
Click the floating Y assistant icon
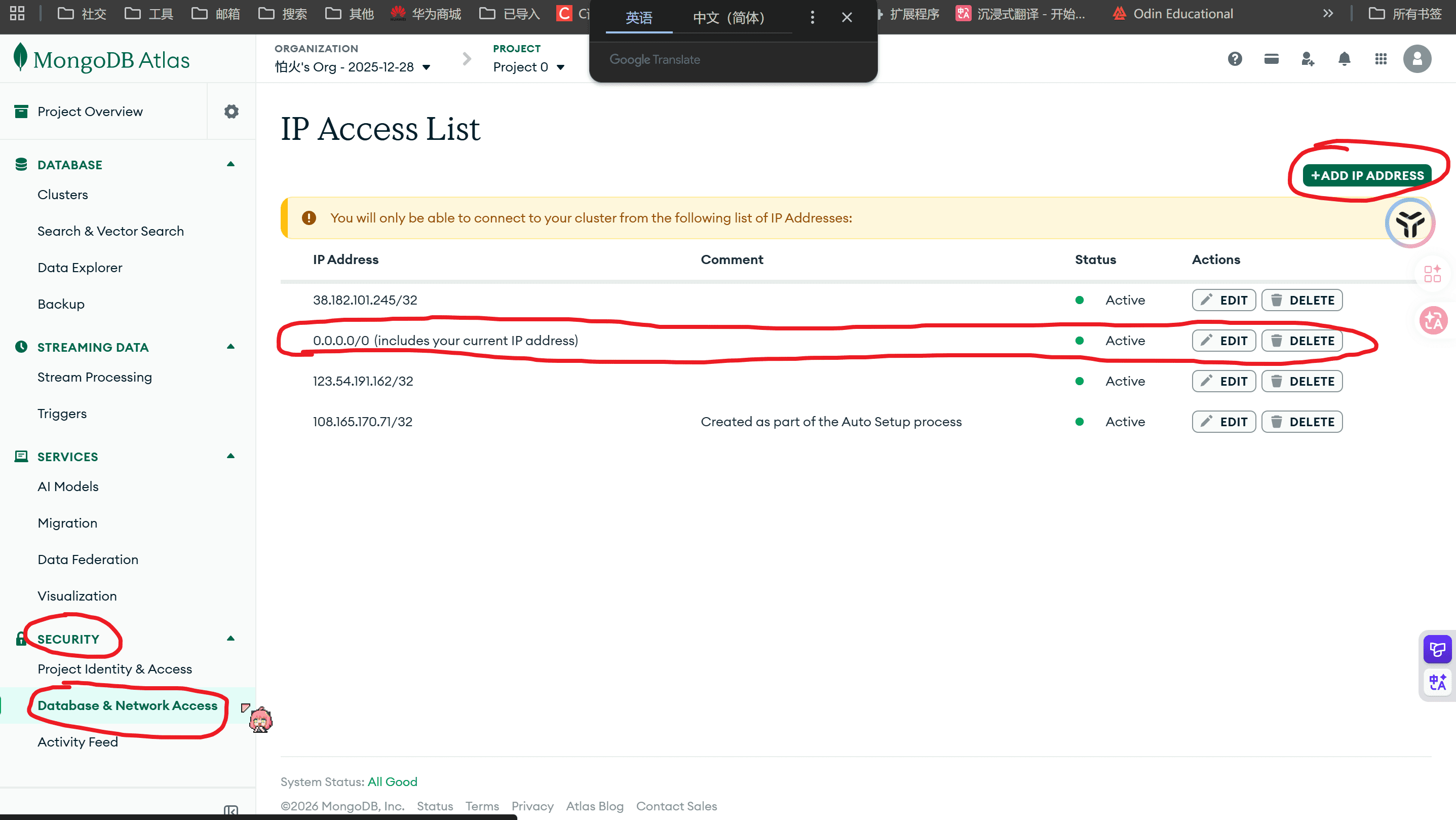click(1410, 223)
